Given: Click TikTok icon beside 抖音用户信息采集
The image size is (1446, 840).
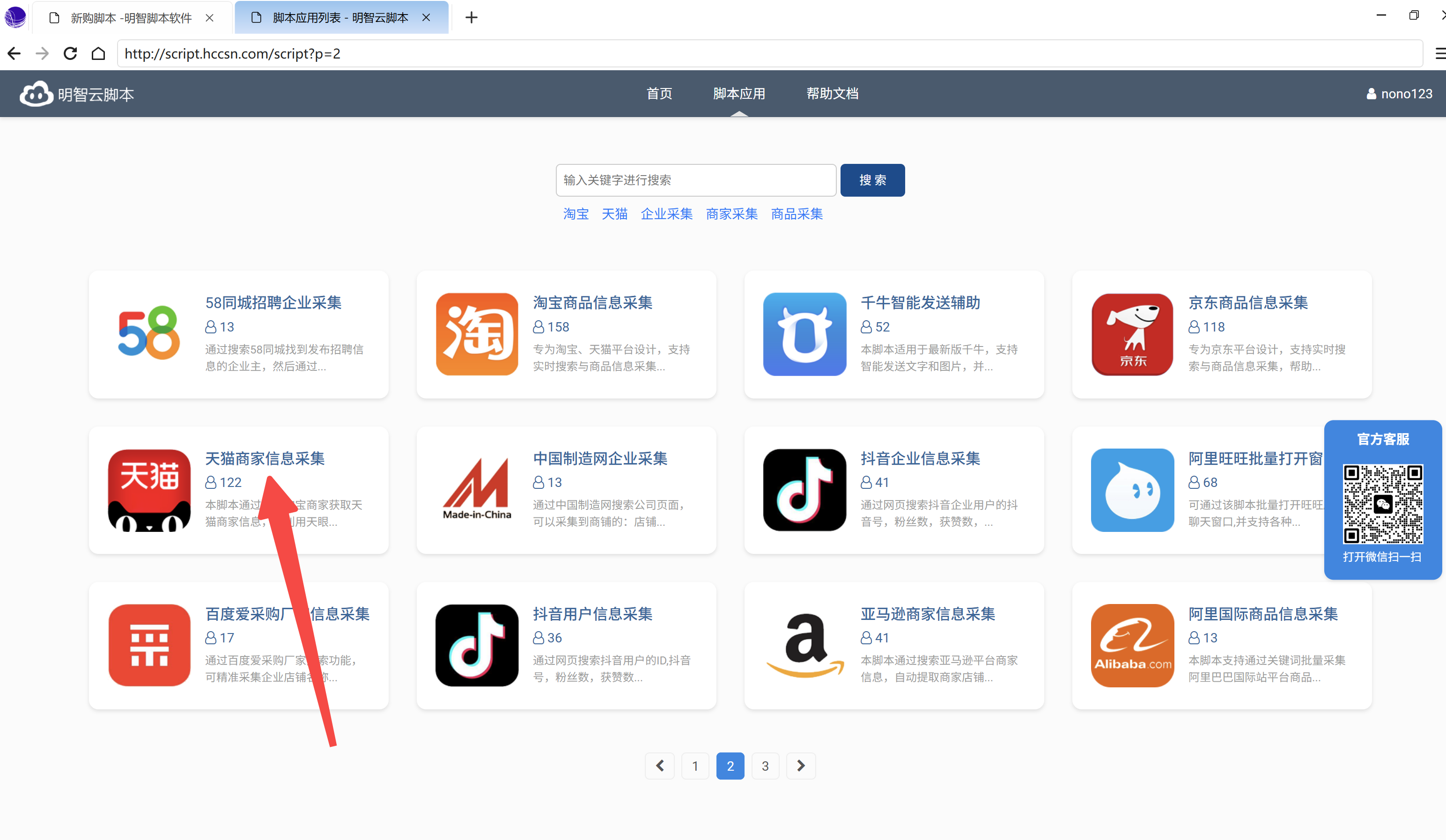Looking at the screenshot, I should (x=477, y=646).
